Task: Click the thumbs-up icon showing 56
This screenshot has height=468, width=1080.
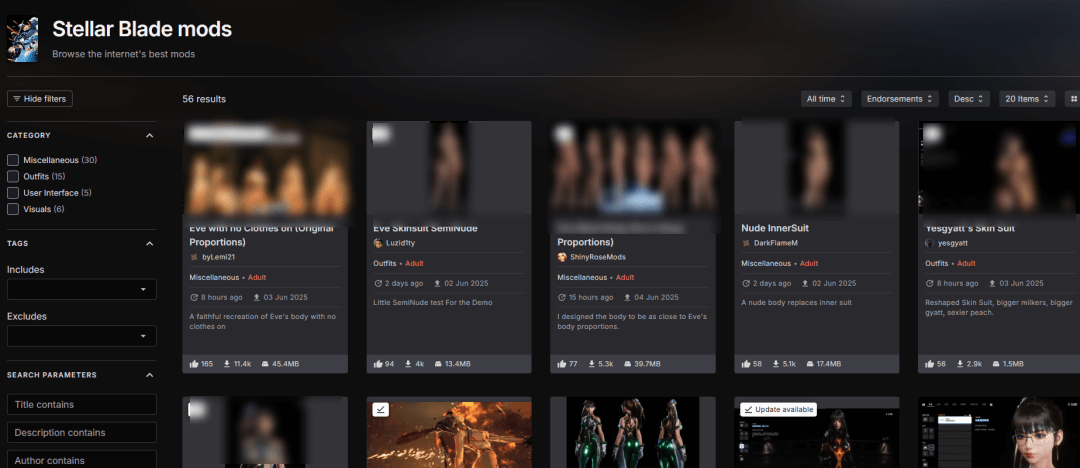Action: [929, 364]
